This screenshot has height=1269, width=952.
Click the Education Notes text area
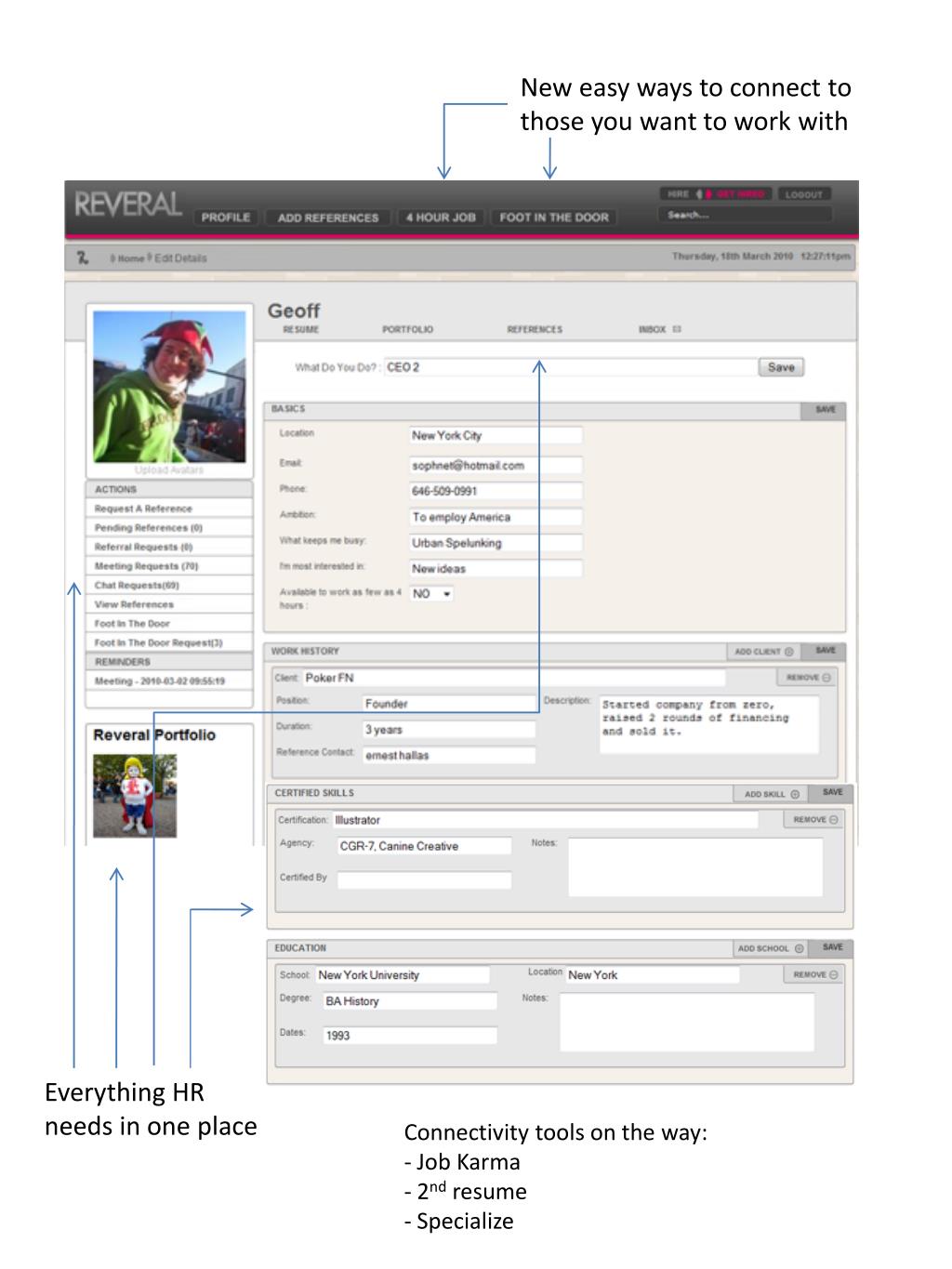point(687,1023)
